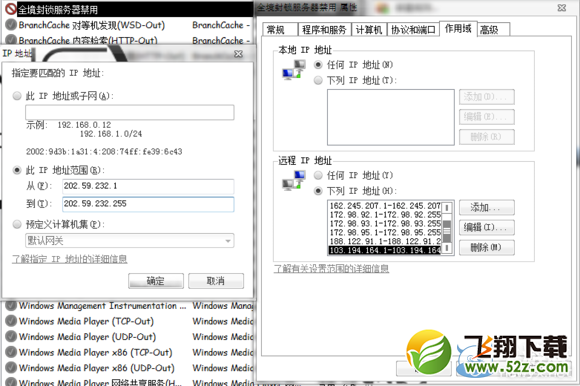Switch to the 作用域 tab
580x386 pixels.
(x=458, y=28)
